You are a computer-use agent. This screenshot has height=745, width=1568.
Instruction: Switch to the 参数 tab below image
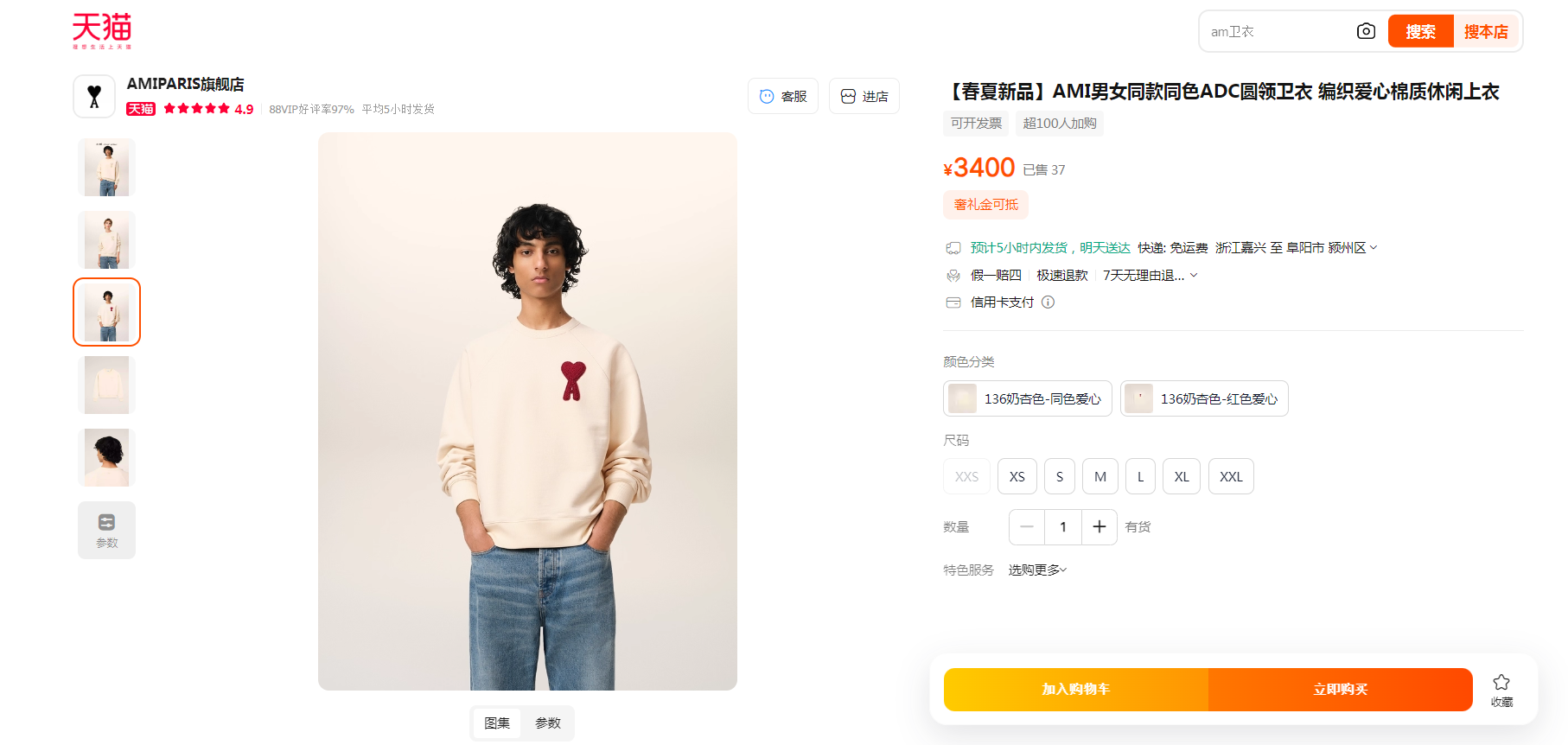(x=548, y=723)
